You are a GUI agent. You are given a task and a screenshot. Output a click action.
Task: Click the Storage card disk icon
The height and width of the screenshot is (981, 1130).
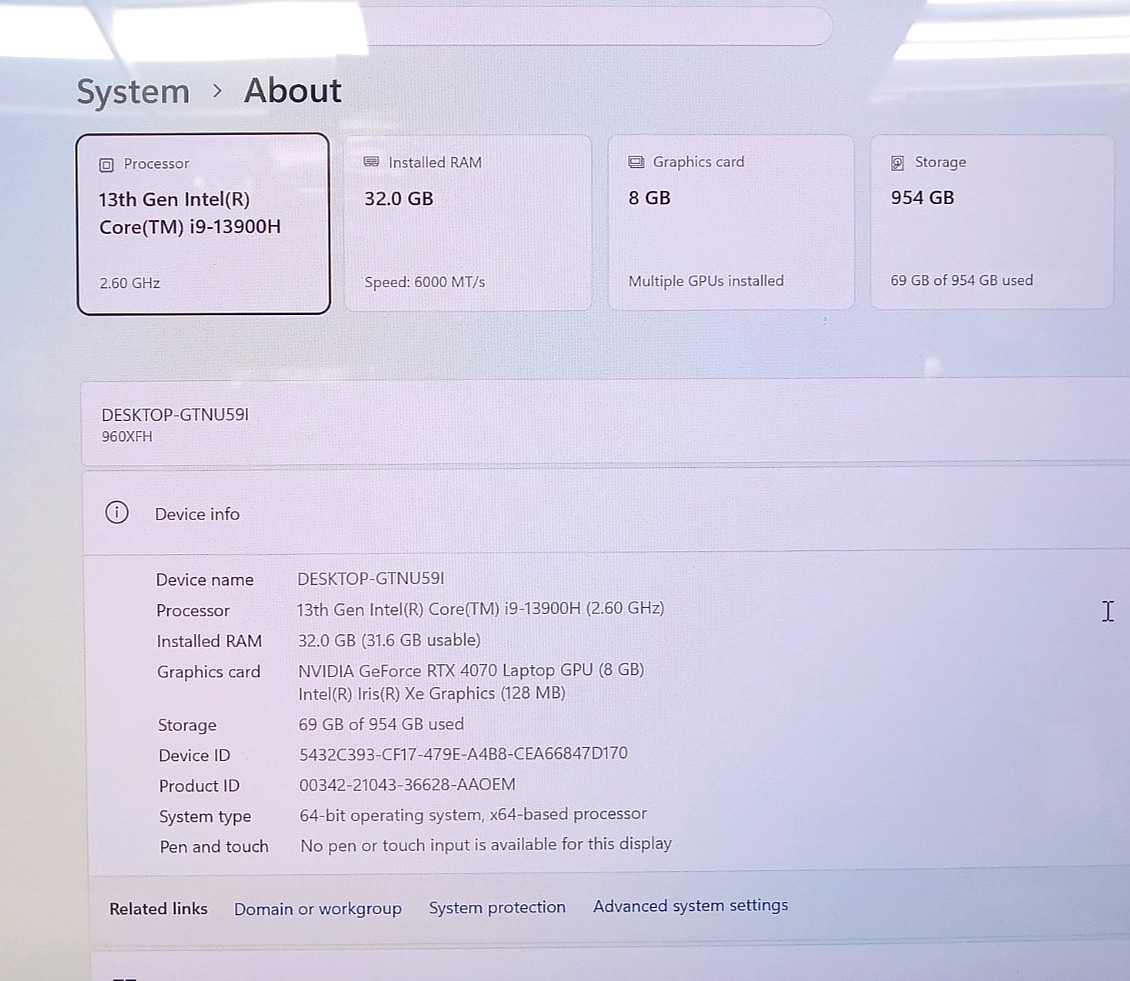coord(897,163)
